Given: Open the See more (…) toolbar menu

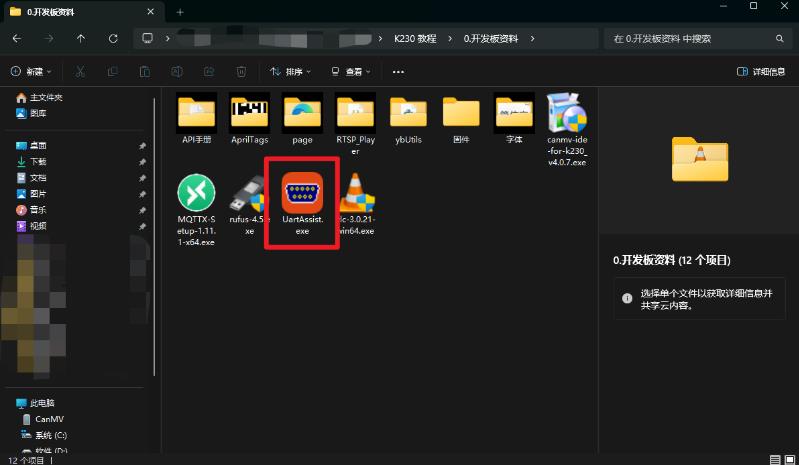Looking at the screenshot, I should [398, 72].
